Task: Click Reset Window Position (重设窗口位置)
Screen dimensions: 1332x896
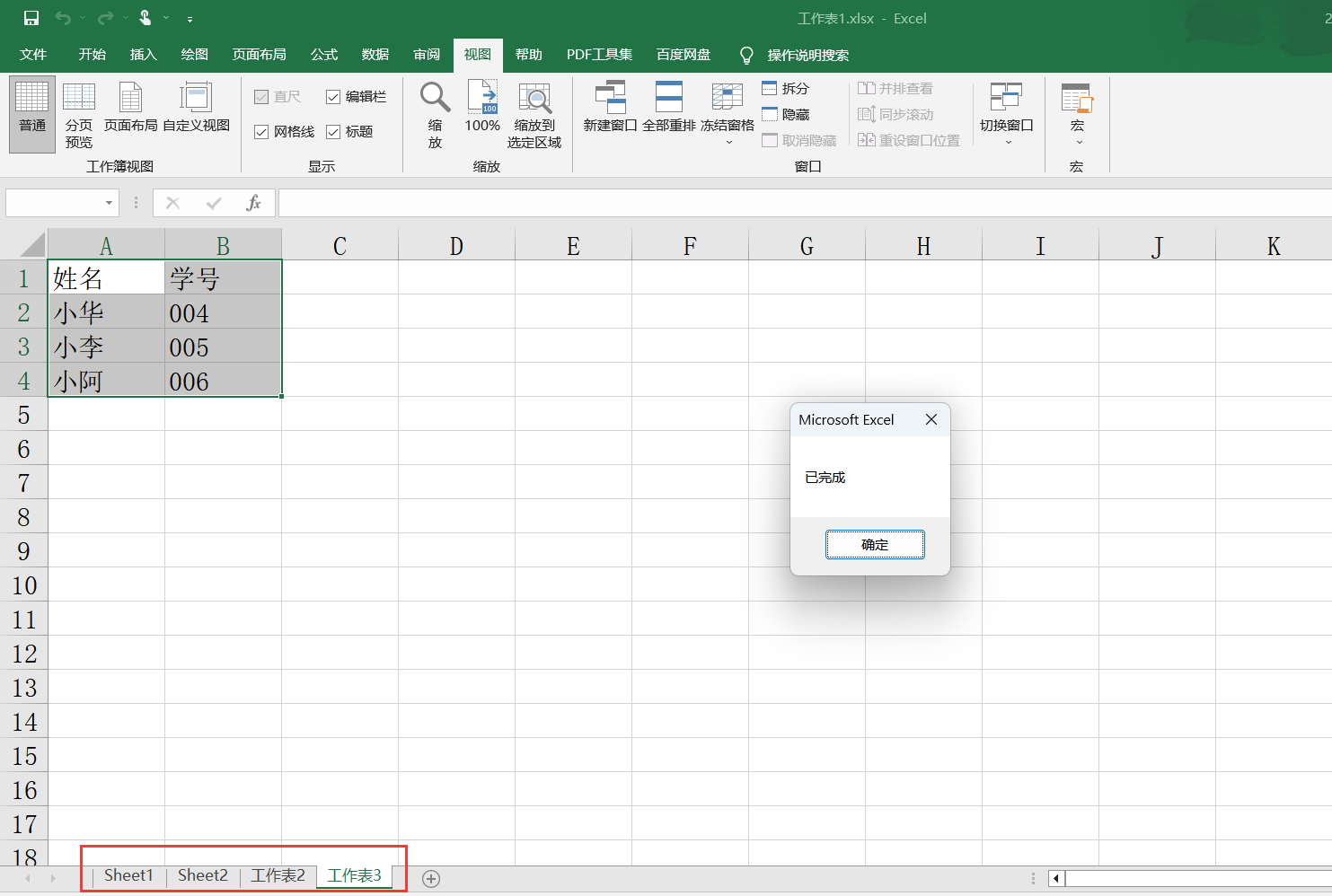Action: [x=909, y=140]
